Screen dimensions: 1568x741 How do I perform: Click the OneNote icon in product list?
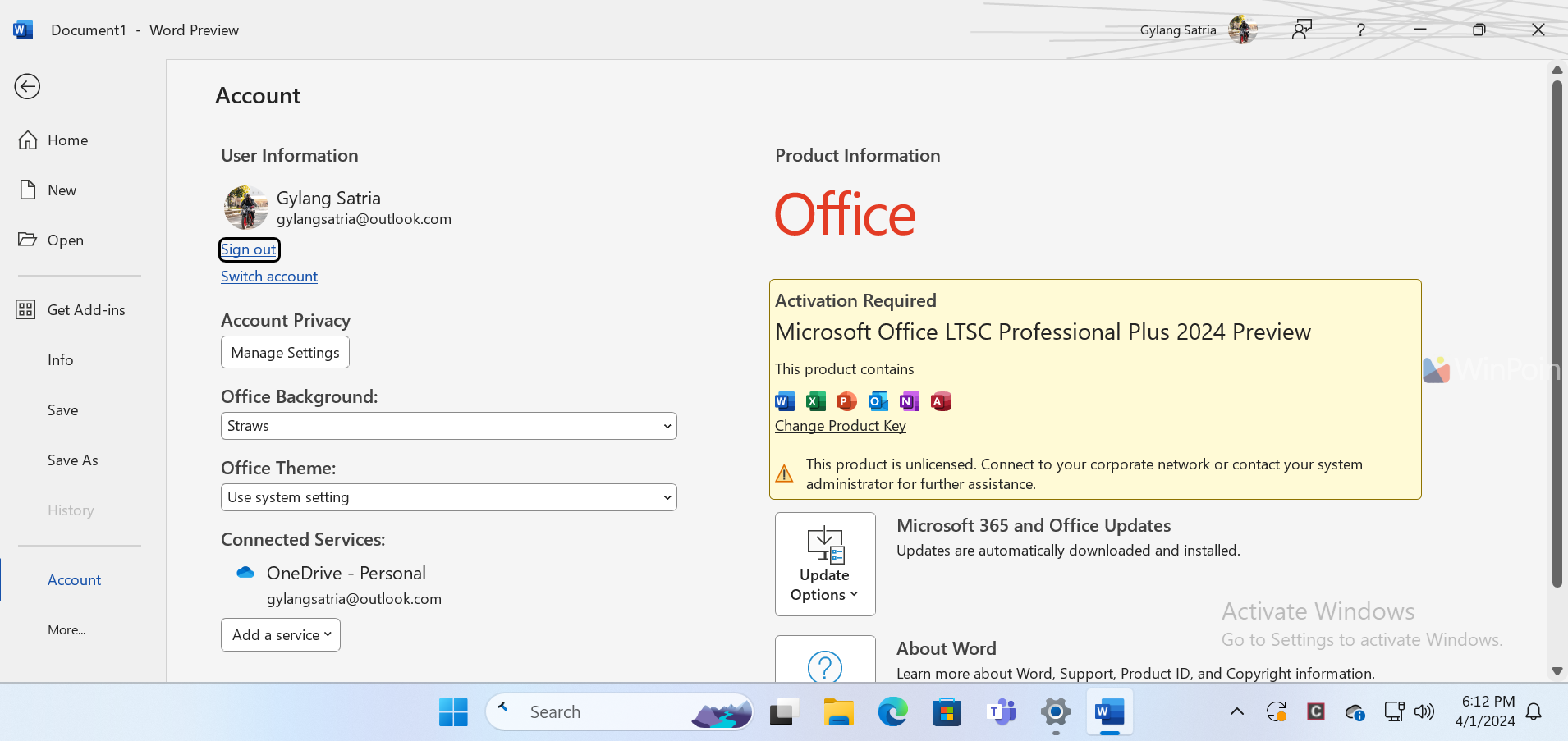[909, 401]
